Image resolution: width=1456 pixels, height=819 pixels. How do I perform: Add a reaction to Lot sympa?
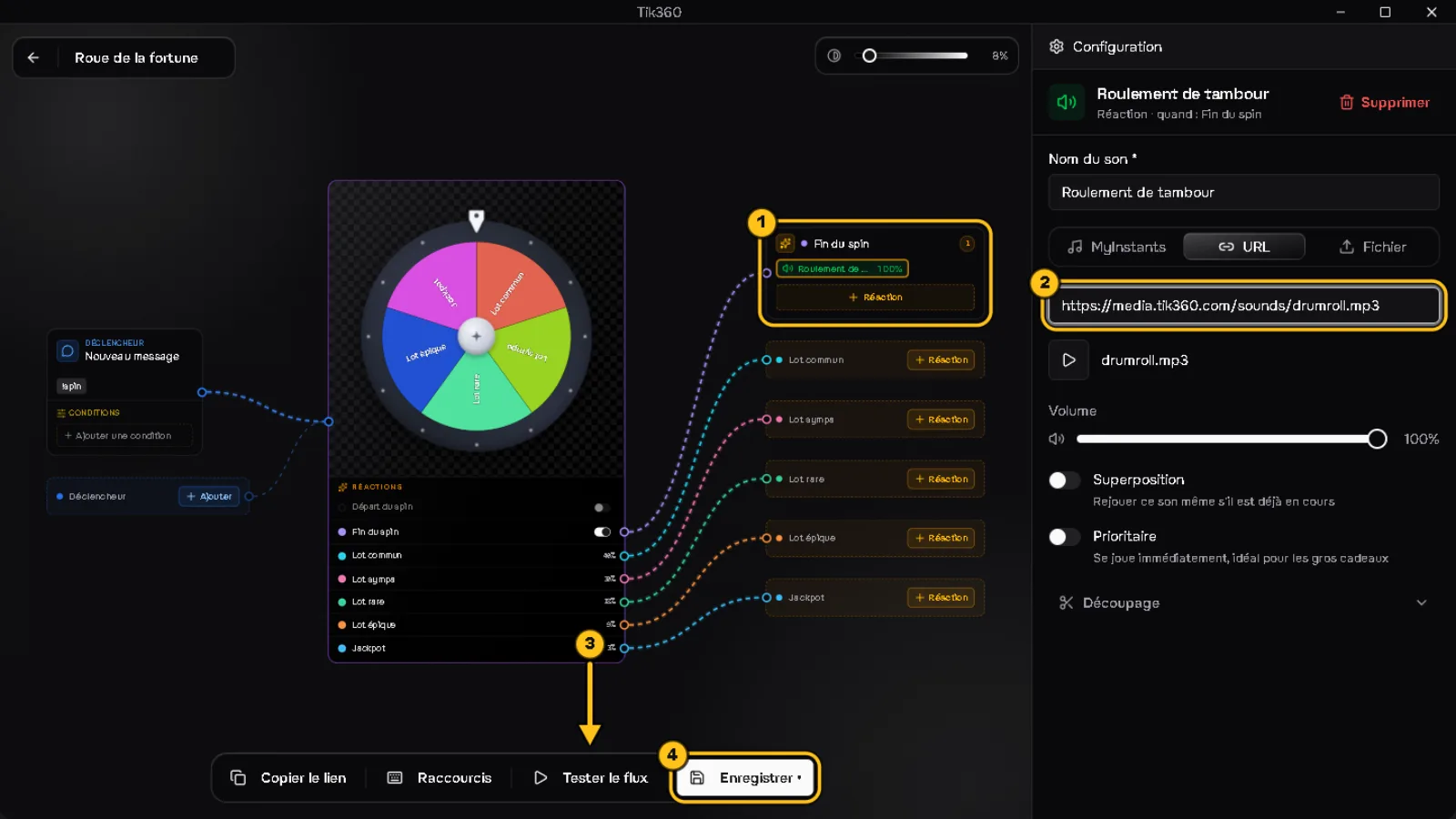(x=941, y=420)
